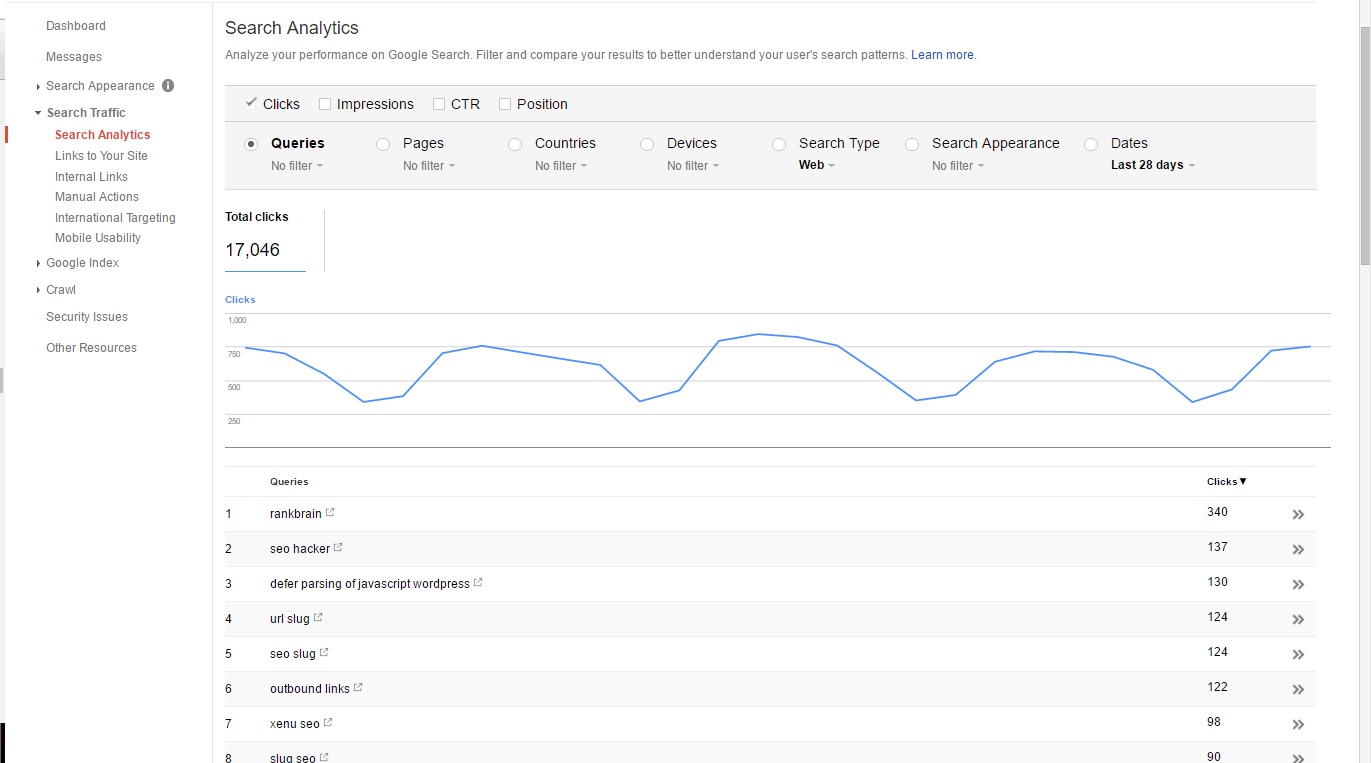Image resolution: width=1371 pixels, height=763 pixels.
Task: Select the Pages radio button
Action: (x=383, y=144)
